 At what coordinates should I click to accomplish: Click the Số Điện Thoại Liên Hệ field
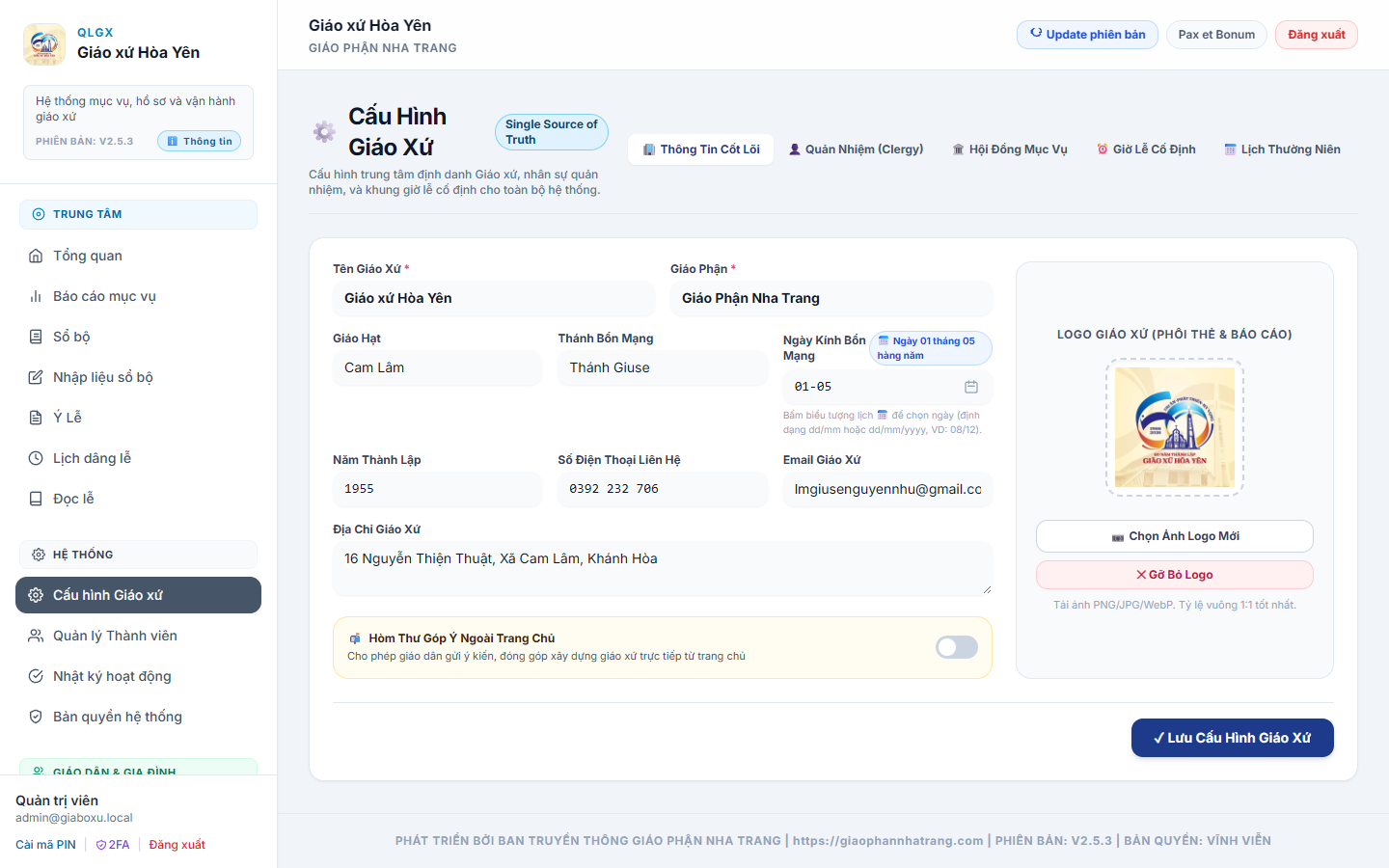663,489
